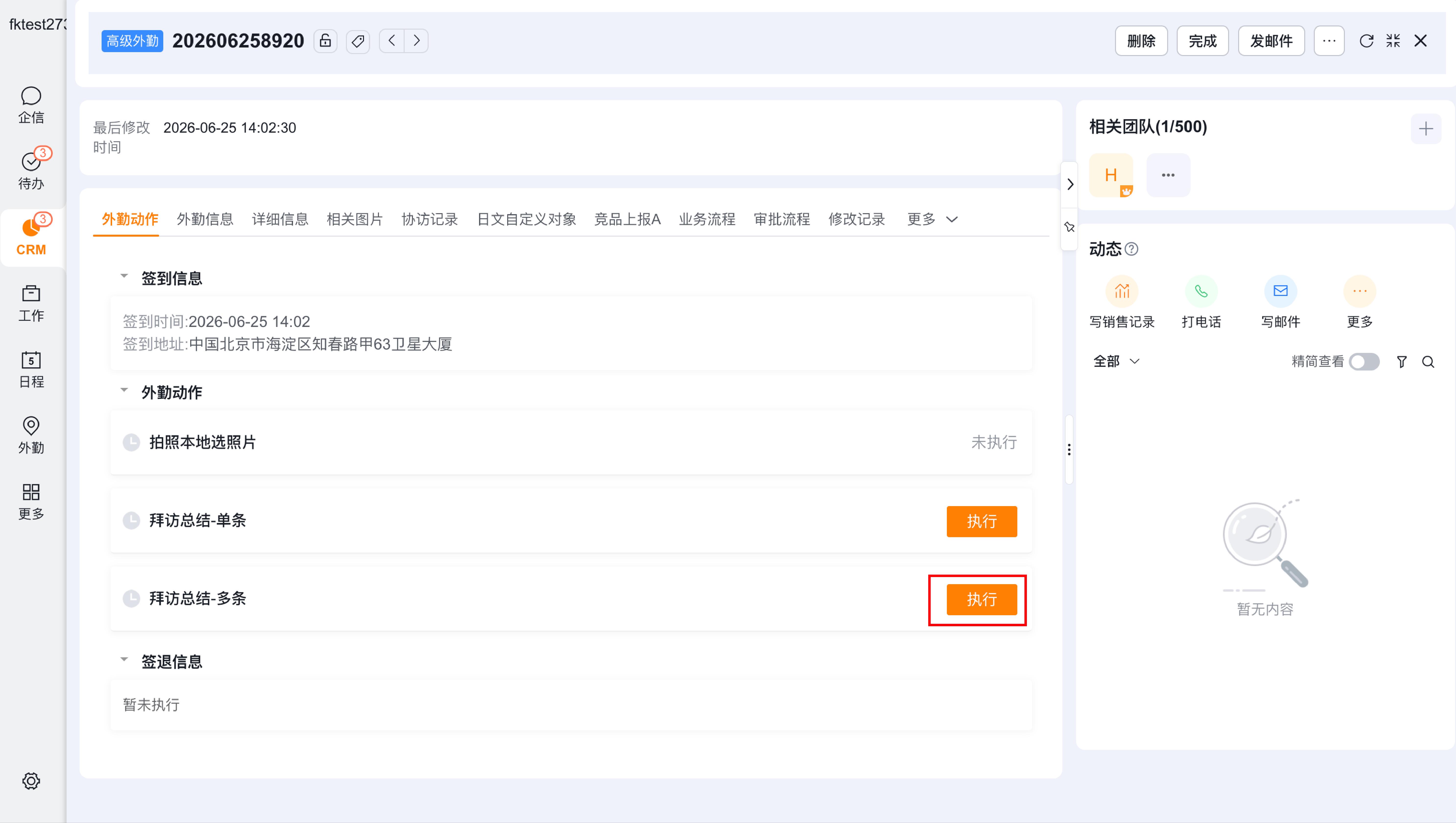Click the 打电话 phone icon

click(x=1201, y=292)
